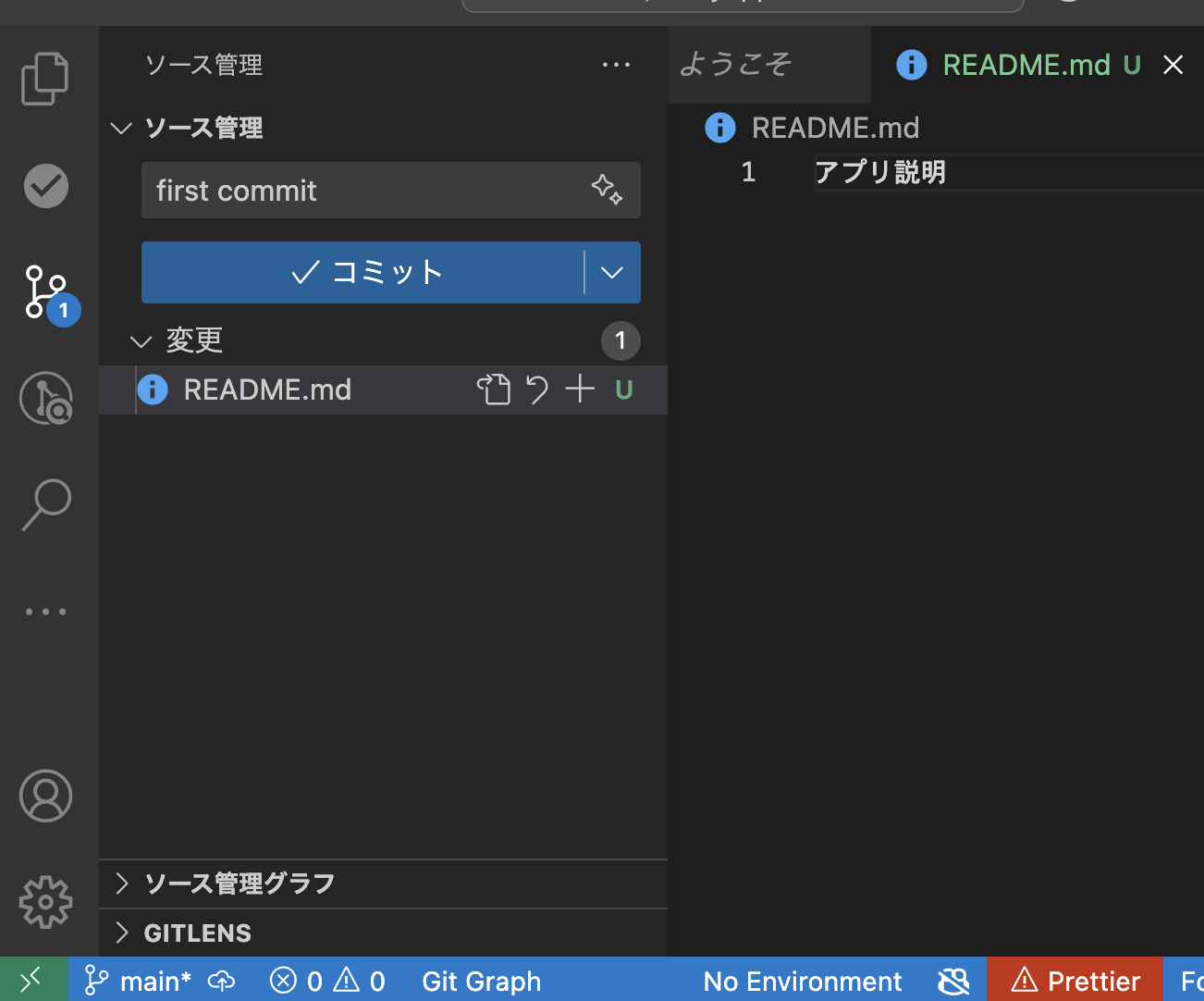Screen dimensions: 1204x1001
Task: Click the commit message input field
Action: [x=390, y=191]
